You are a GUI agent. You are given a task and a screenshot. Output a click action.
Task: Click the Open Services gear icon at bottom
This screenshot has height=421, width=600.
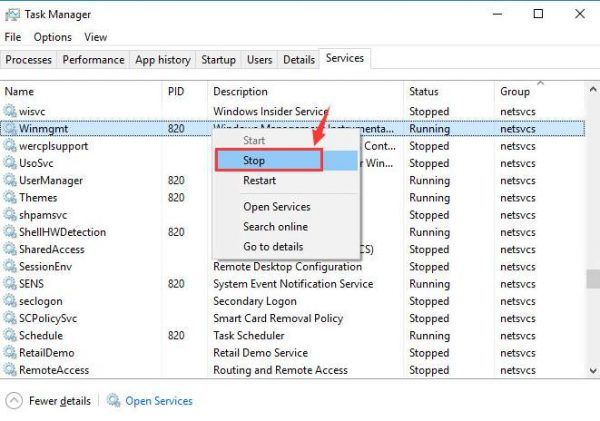coord(113,401)
